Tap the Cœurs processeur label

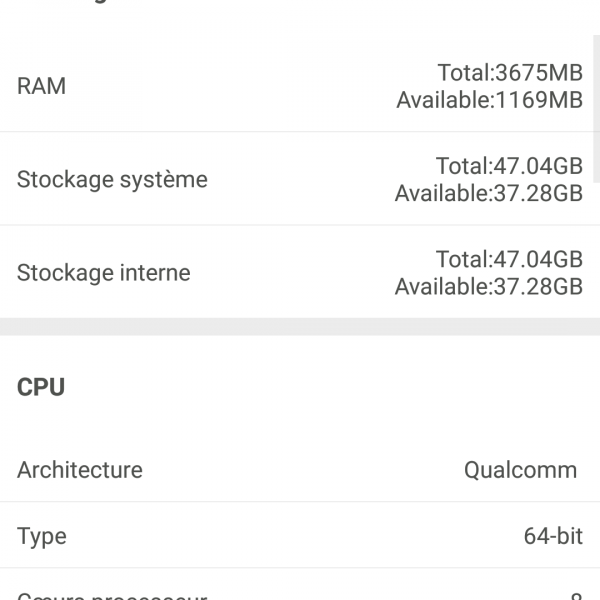pyautogui.click(x=112, y=596)
